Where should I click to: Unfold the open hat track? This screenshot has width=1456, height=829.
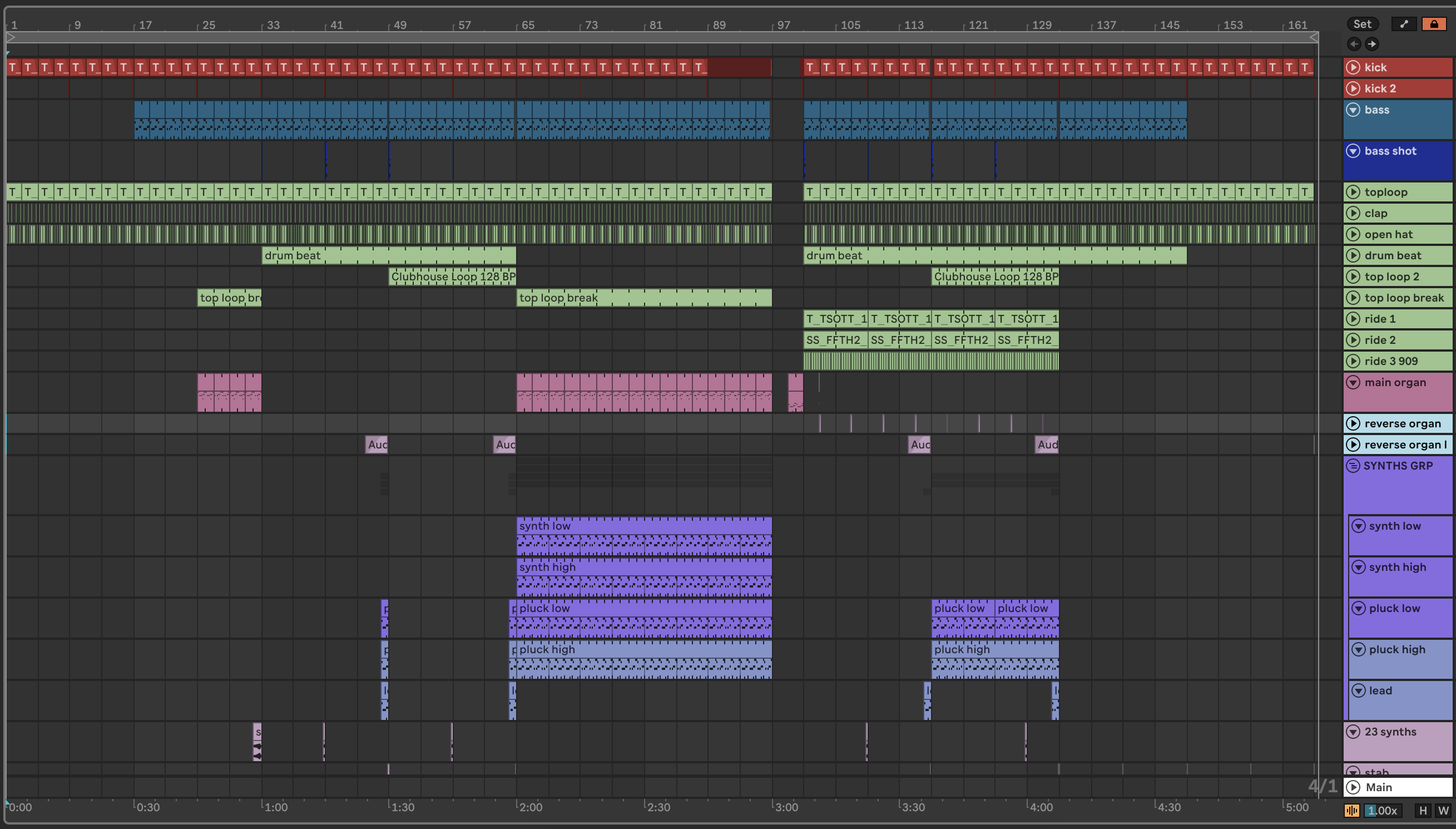(x=1353, y=234)
